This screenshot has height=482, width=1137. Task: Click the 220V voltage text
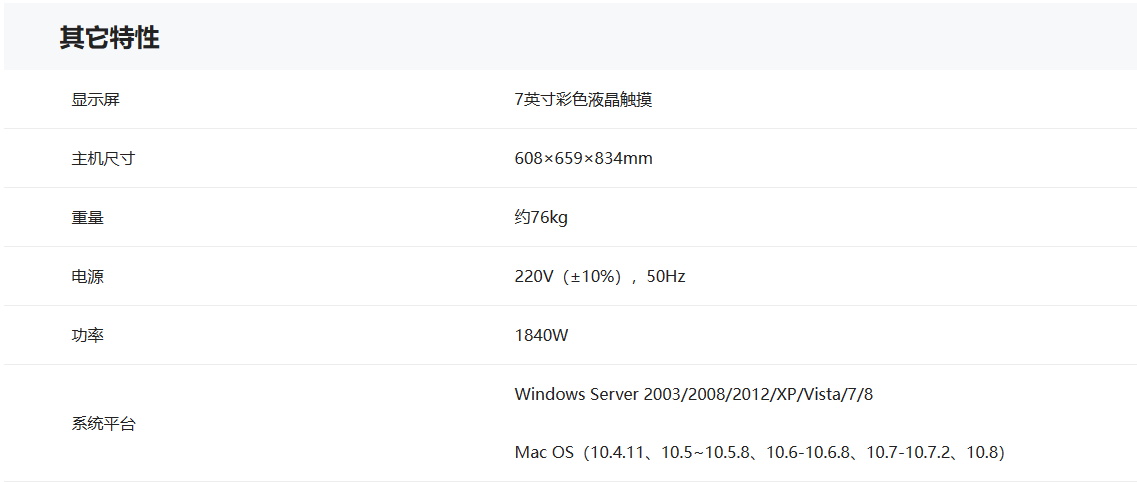coord(534,277)
